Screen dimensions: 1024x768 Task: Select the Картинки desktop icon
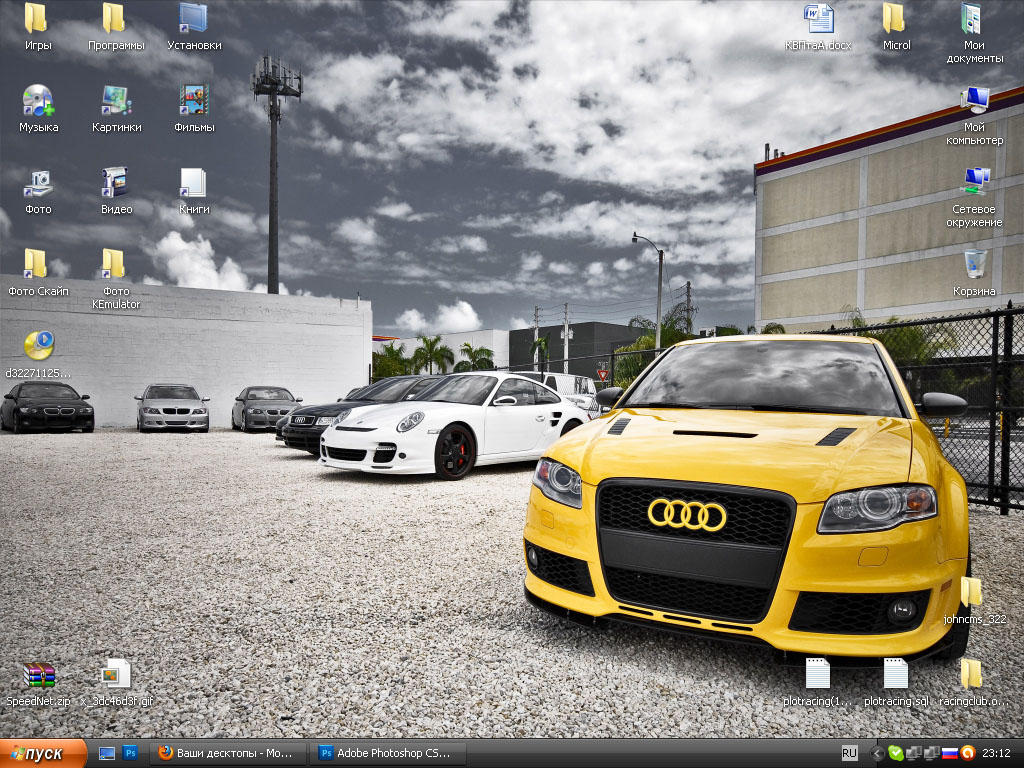[115, 100]
